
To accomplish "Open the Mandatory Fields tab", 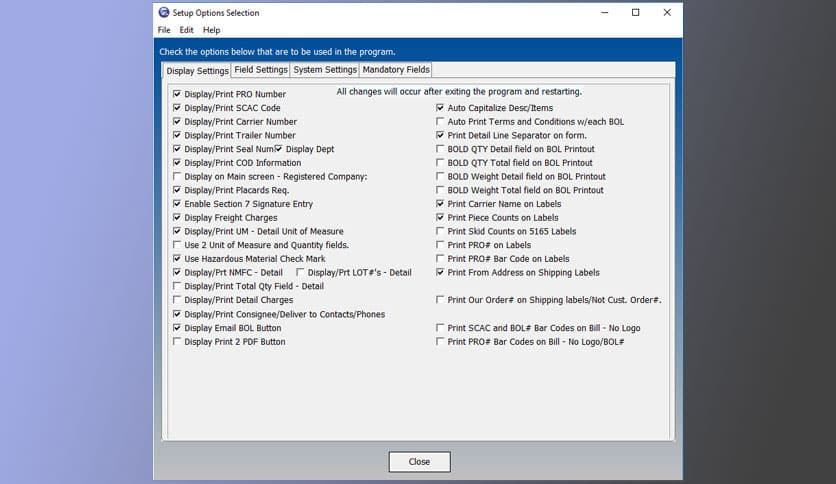I will click(x=396, y=70).
